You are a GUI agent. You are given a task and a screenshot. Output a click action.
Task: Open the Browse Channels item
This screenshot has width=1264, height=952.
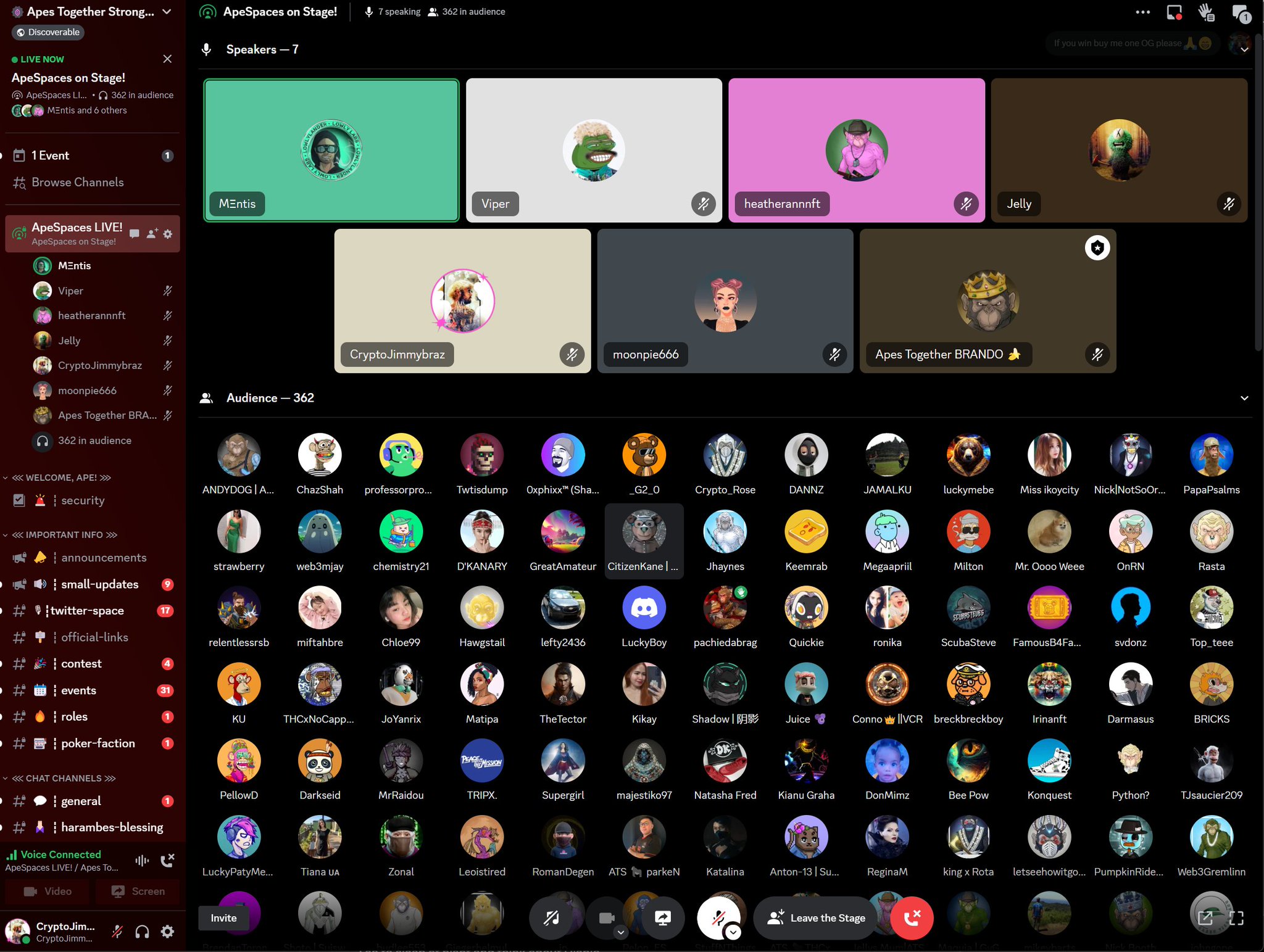(x=77, y=182)
